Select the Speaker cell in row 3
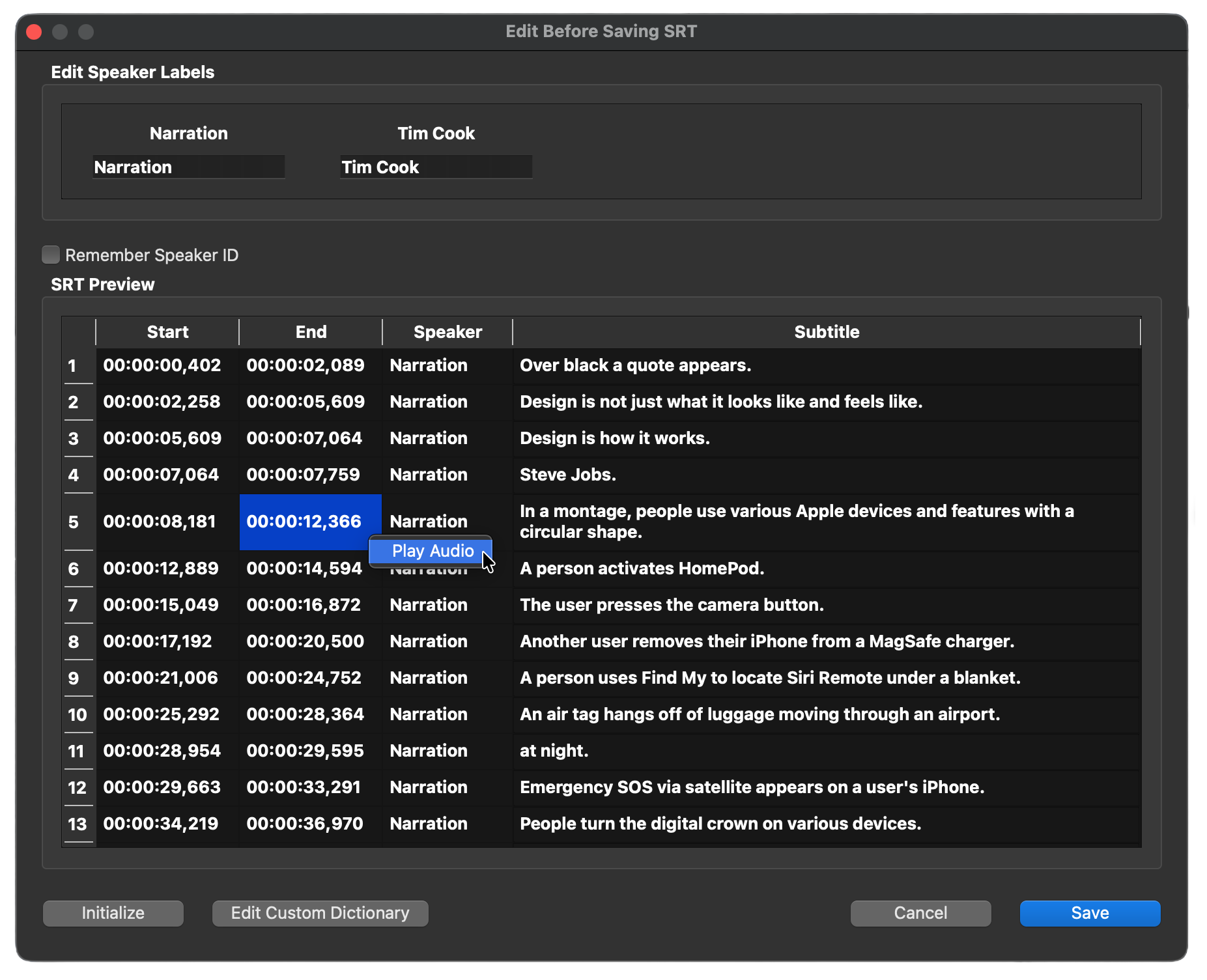 tap(429, 438)
